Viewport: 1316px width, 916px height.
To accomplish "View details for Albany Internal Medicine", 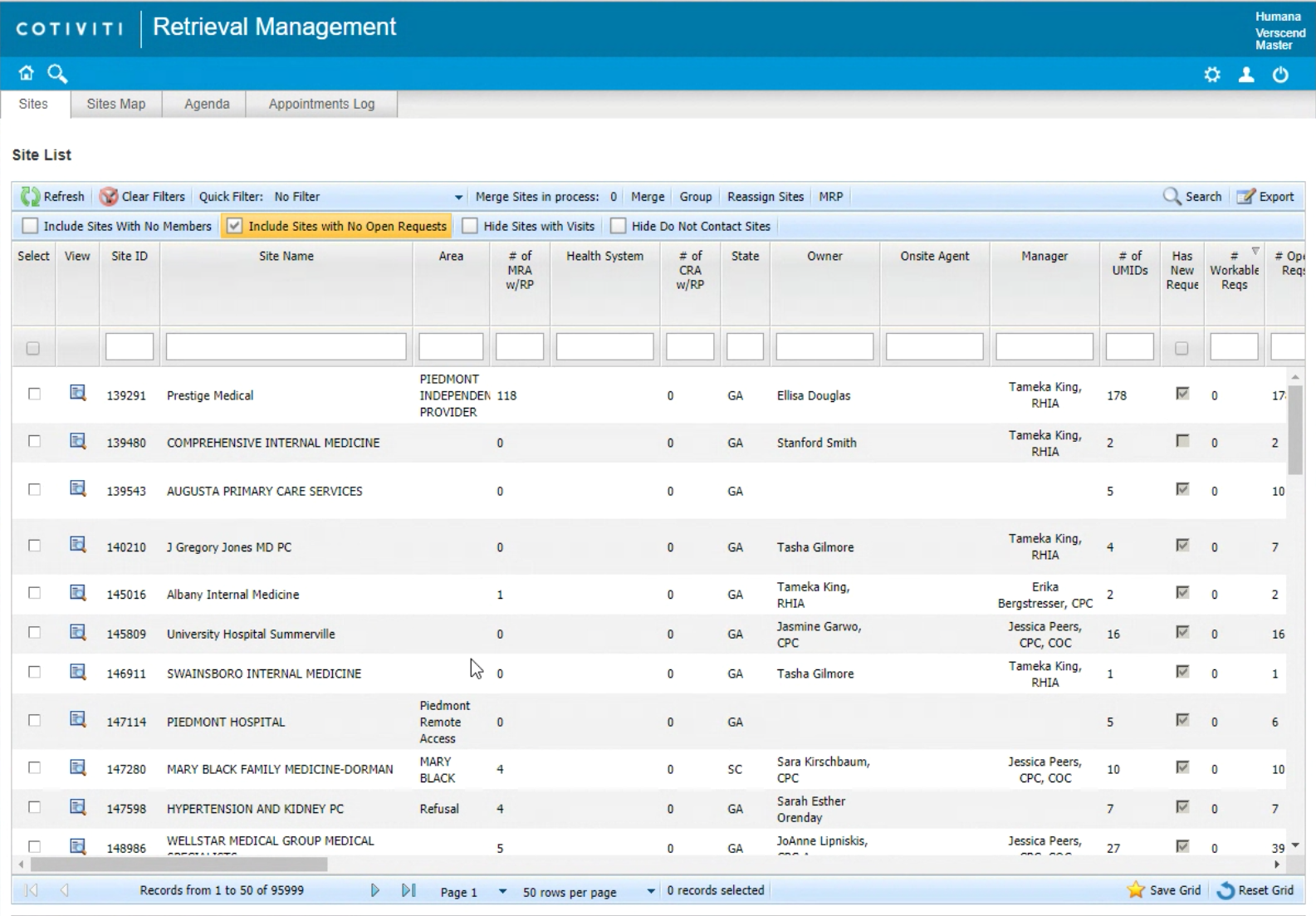I will point(77,592).
